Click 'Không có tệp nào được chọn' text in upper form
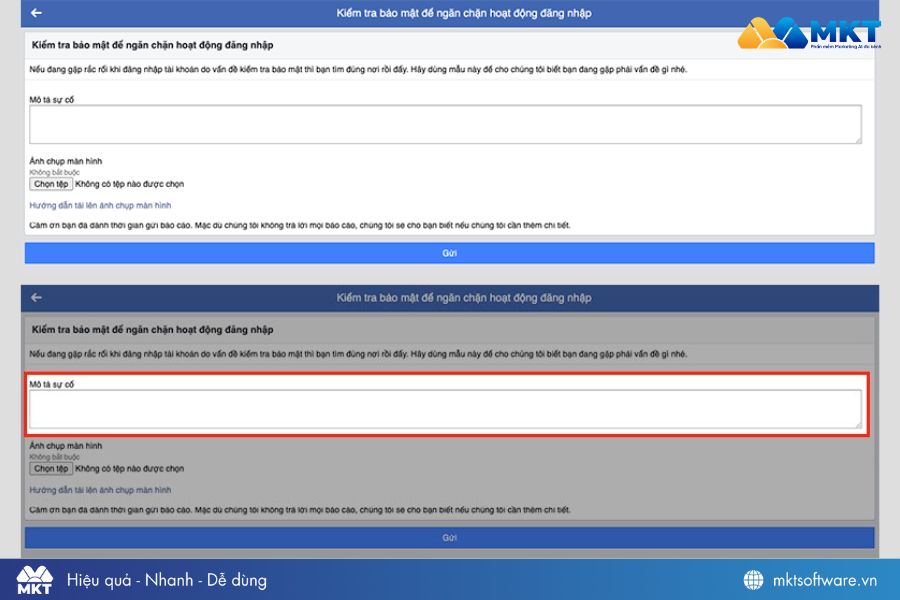Viewport: 900px width, 600px height. point(130,184)
